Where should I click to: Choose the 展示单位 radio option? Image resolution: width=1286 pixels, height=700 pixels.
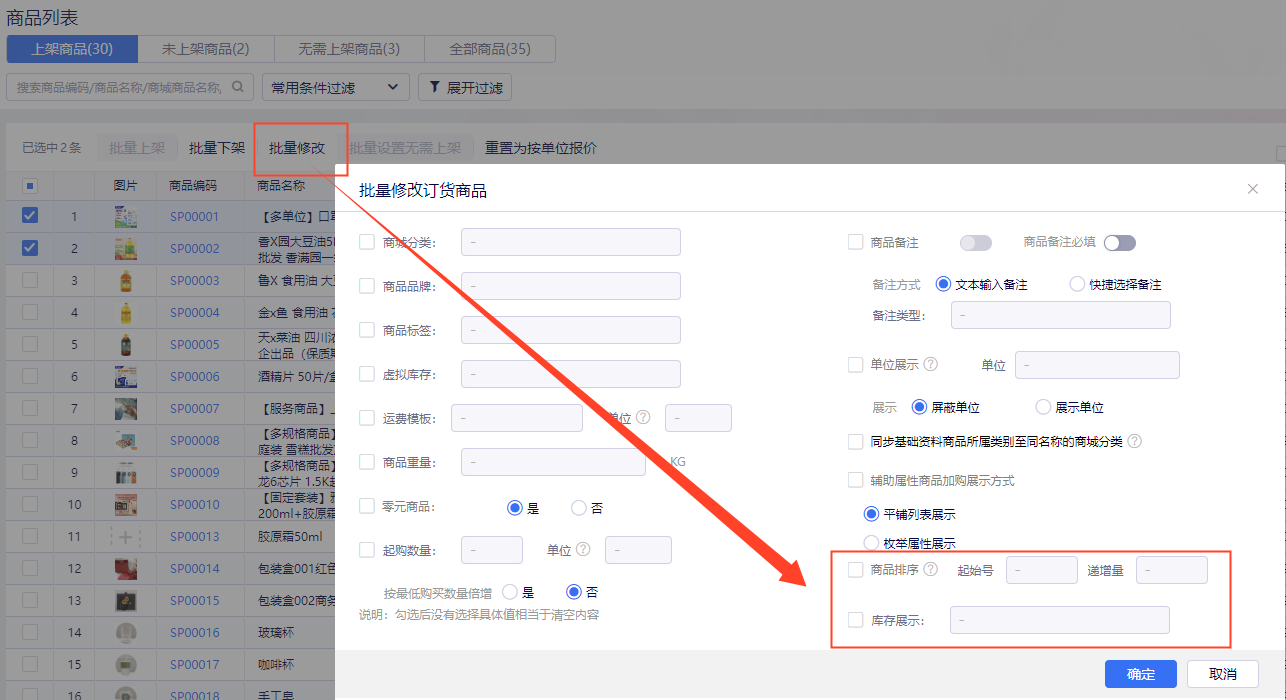[1043, 407]
